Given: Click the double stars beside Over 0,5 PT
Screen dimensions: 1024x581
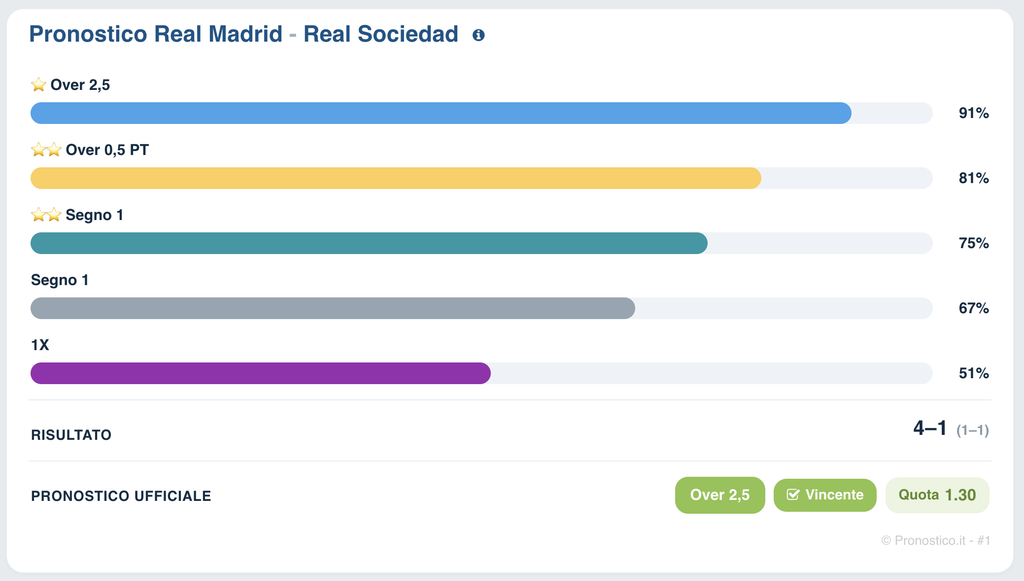Looking at the screenshot, I should pos(46,150).
